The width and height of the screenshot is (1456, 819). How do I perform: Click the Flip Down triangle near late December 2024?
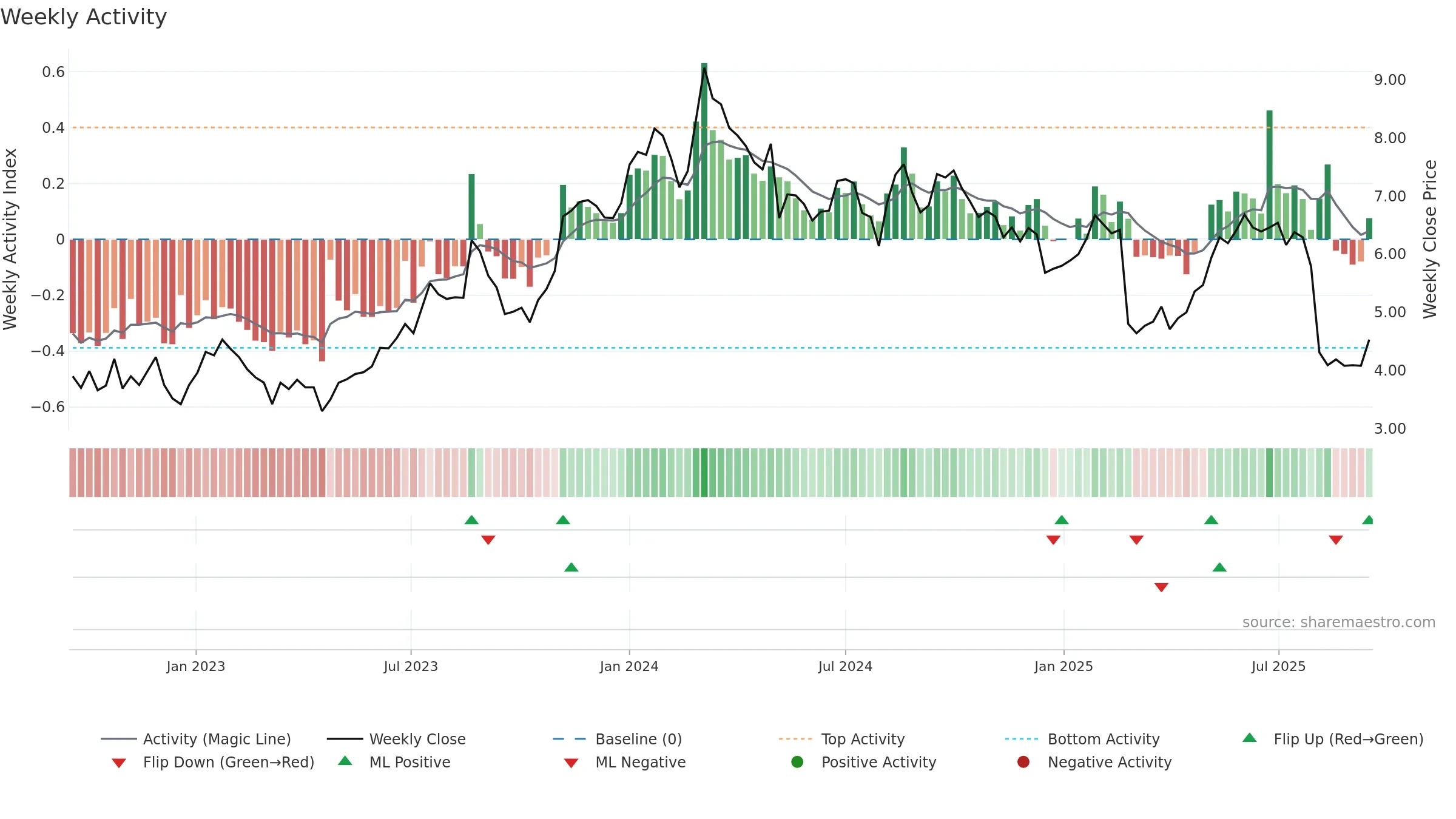click(1053, 540)
